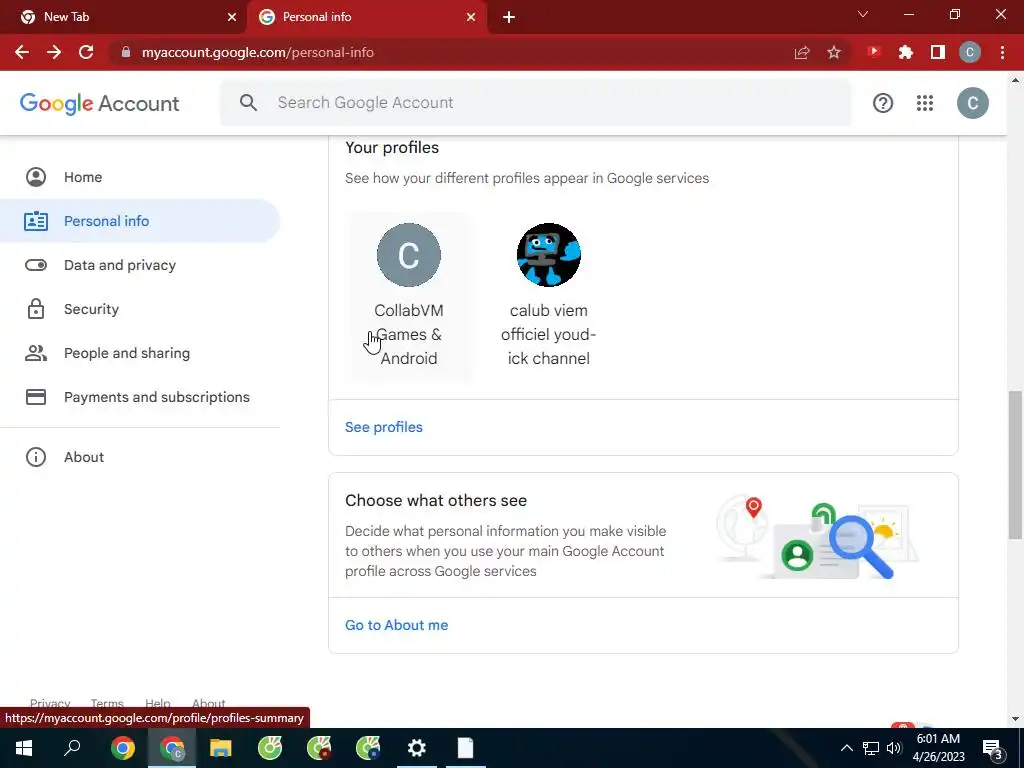The image size is (1024, 768).
Task: Open the notification center icon
Action: (x=993, y=748)
